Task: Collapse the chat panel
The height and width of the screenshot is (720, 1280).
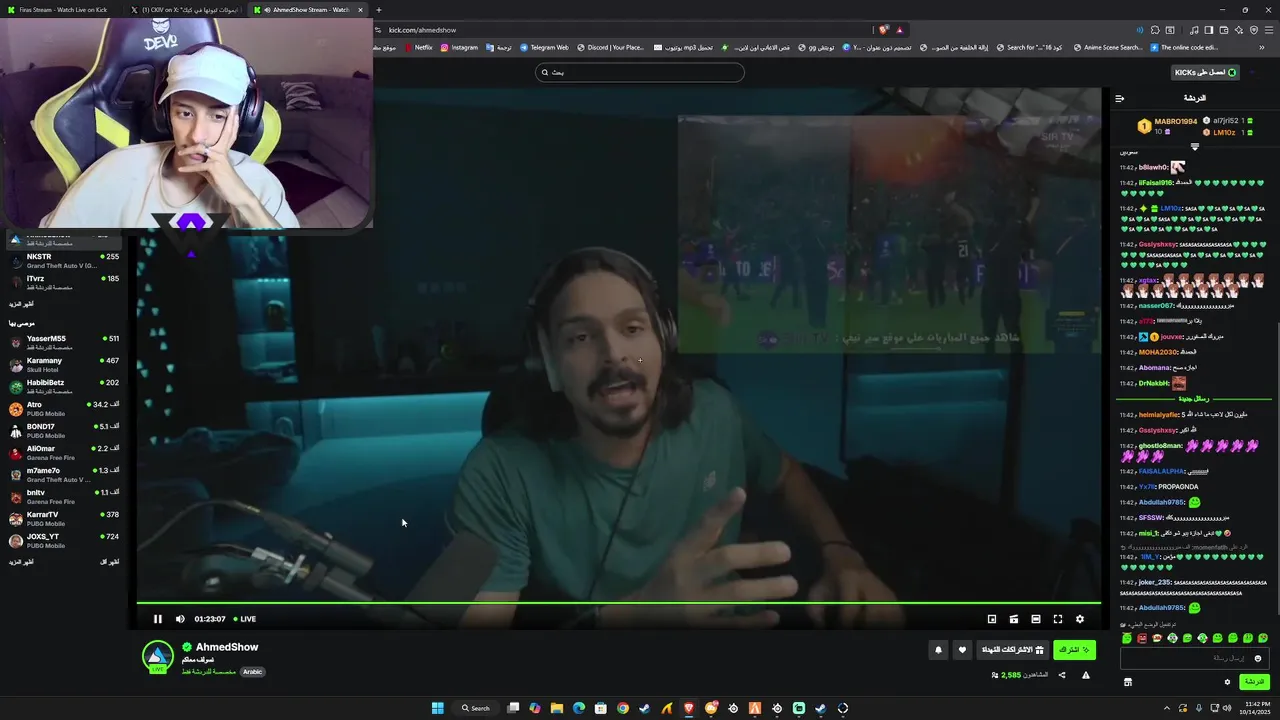Action: 1120,98
